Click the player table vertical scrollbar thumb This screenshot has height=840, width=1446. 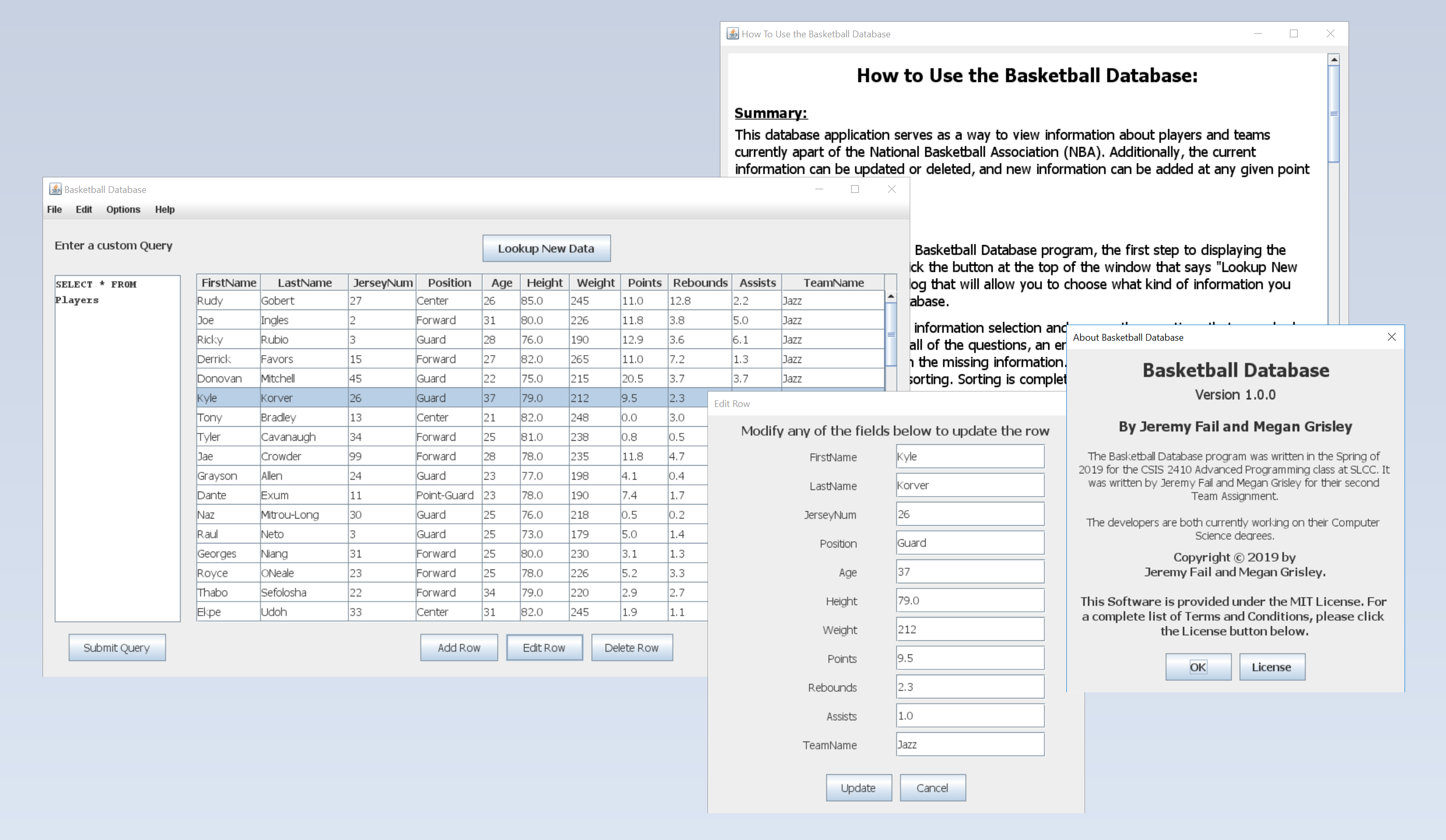tap(891, 334)
